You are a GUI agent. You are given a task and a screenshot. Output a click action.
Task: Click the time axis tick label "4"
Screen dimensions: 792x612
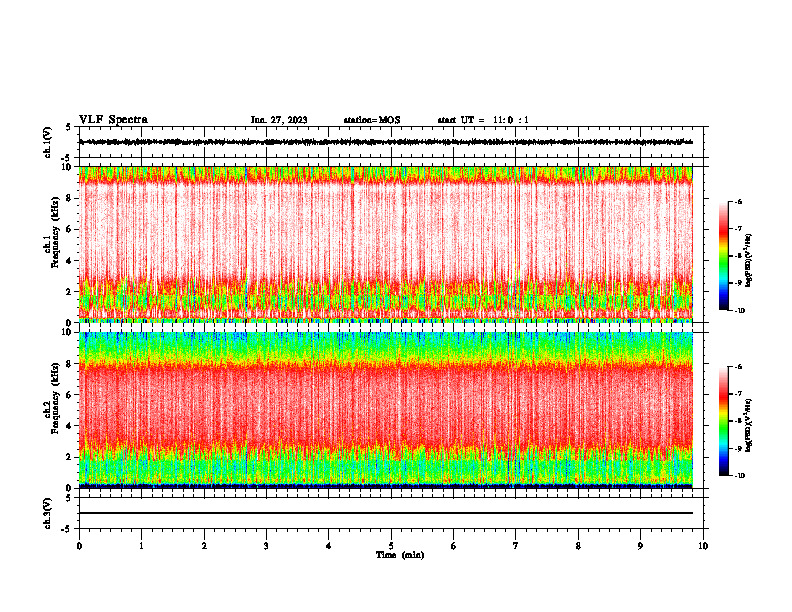[329, 546]
